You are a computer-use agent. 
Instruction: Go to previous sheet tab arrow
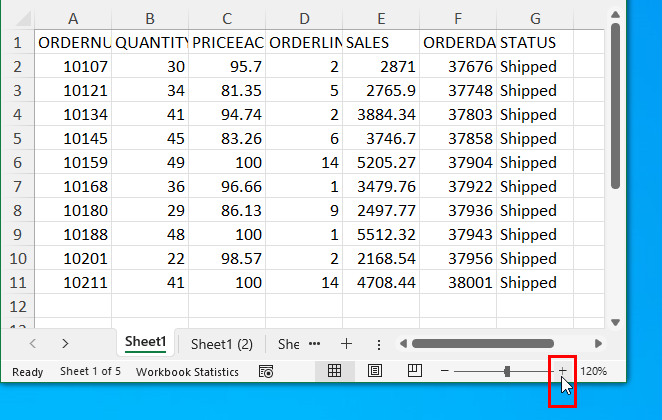point(33,344)
